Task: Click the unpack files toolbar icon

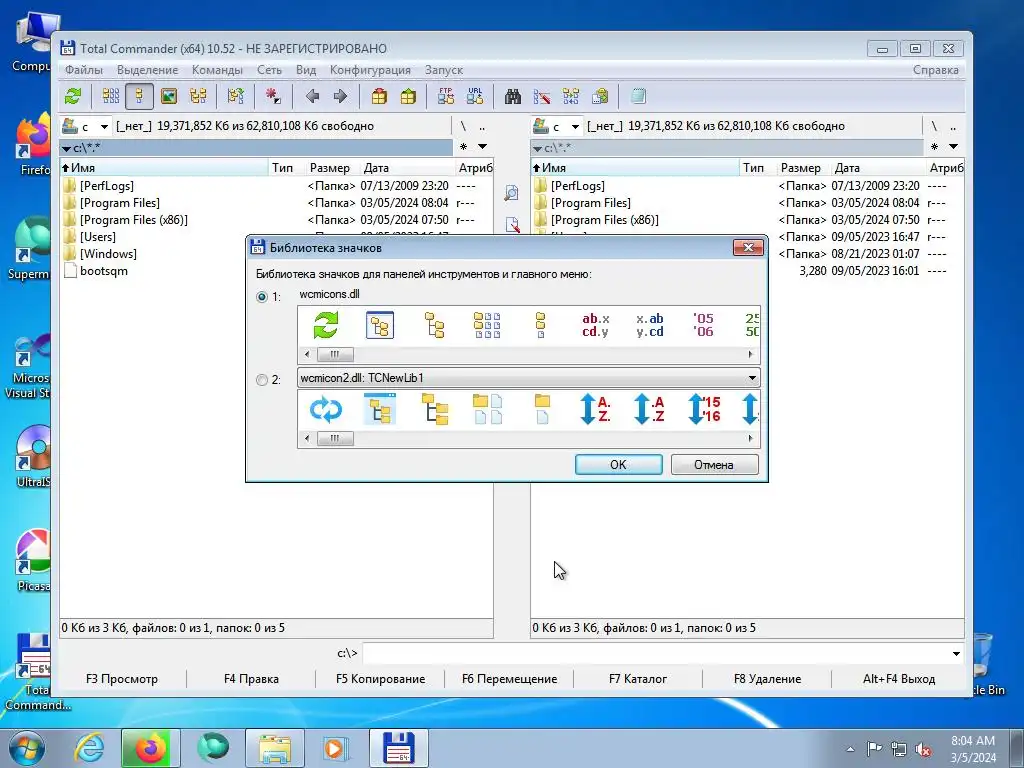Action: pos(408,97)
